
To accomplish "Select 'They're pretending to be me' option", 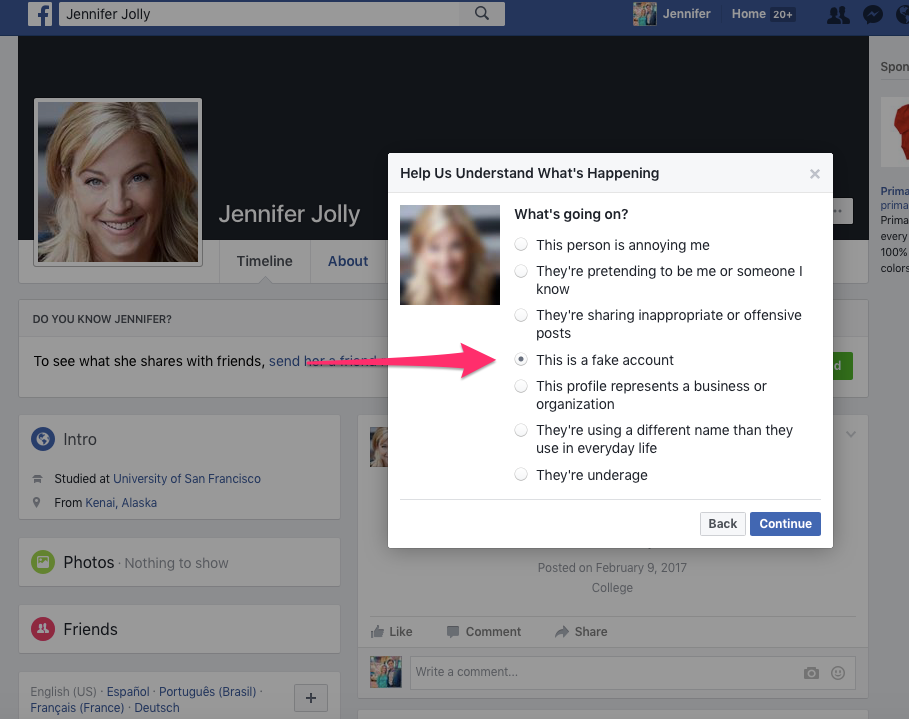I will (x=521, y=271).
